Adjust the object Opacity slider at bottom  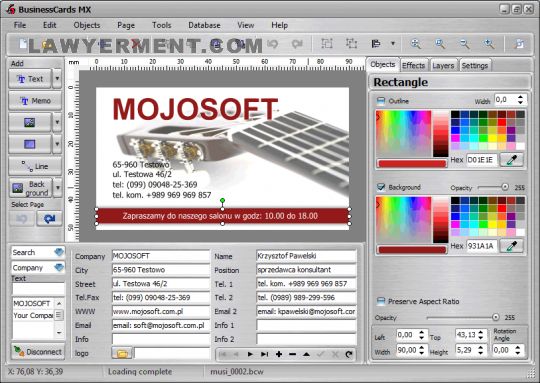[x=495, y=317]
